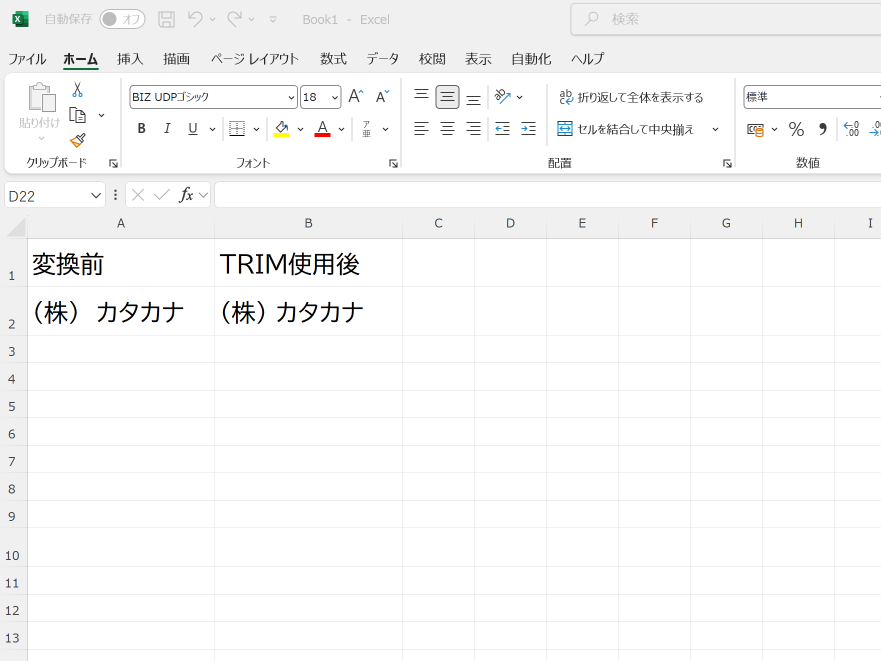Open the 配置 dialog launcher
881x661 pixels.
pyautogui.click(x=727, y=164)
